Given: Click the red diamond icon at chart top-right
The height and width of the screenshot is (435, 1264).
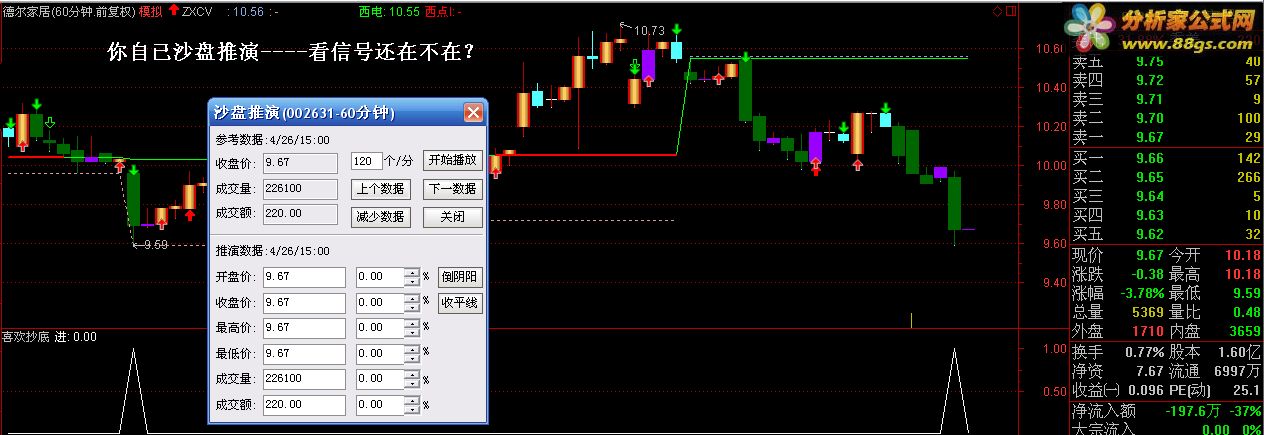Looking at the screenshot, I should [x=997, y=11].
